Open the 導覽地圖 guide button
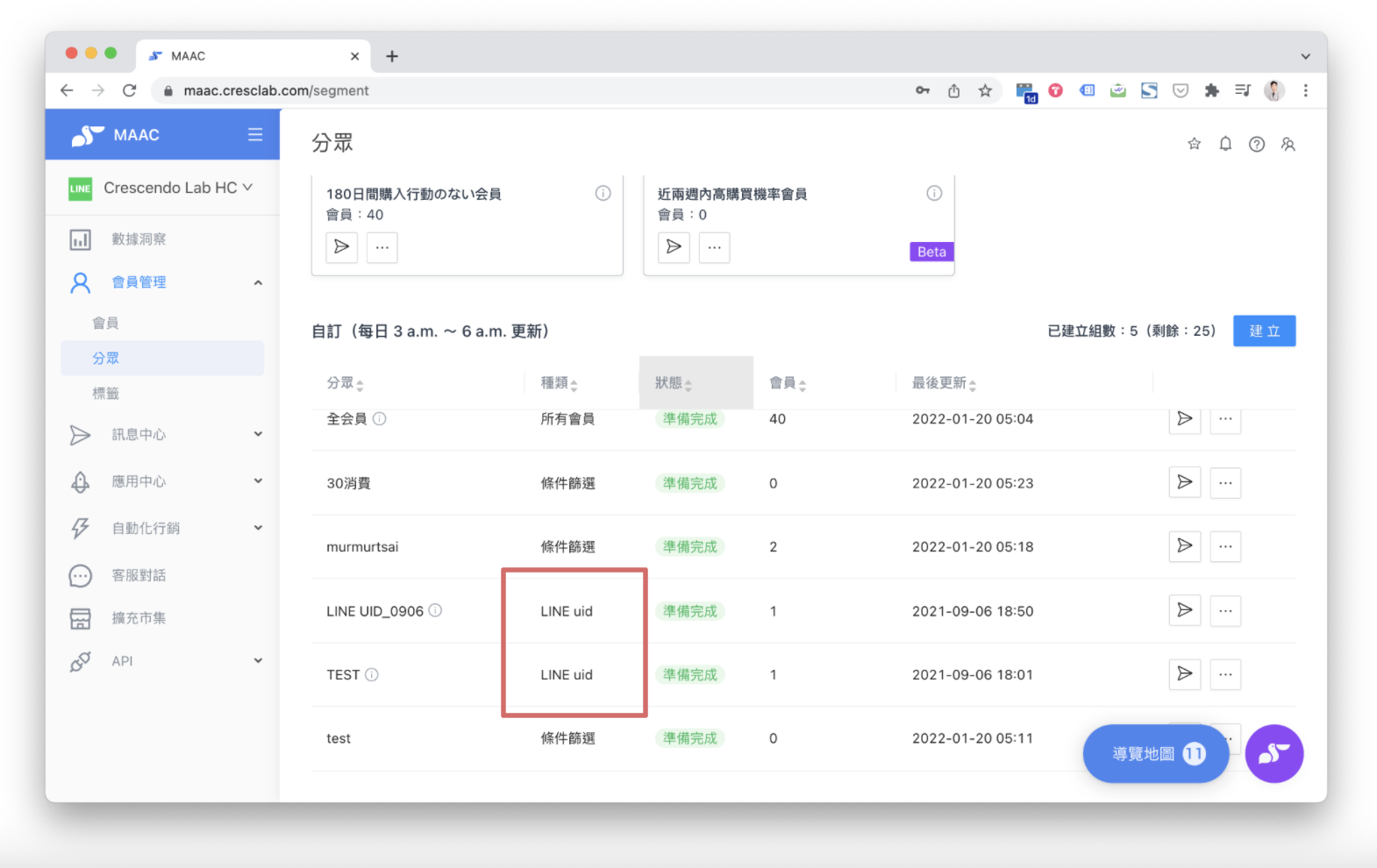The image size is (1377, 868). [1155, 754]
